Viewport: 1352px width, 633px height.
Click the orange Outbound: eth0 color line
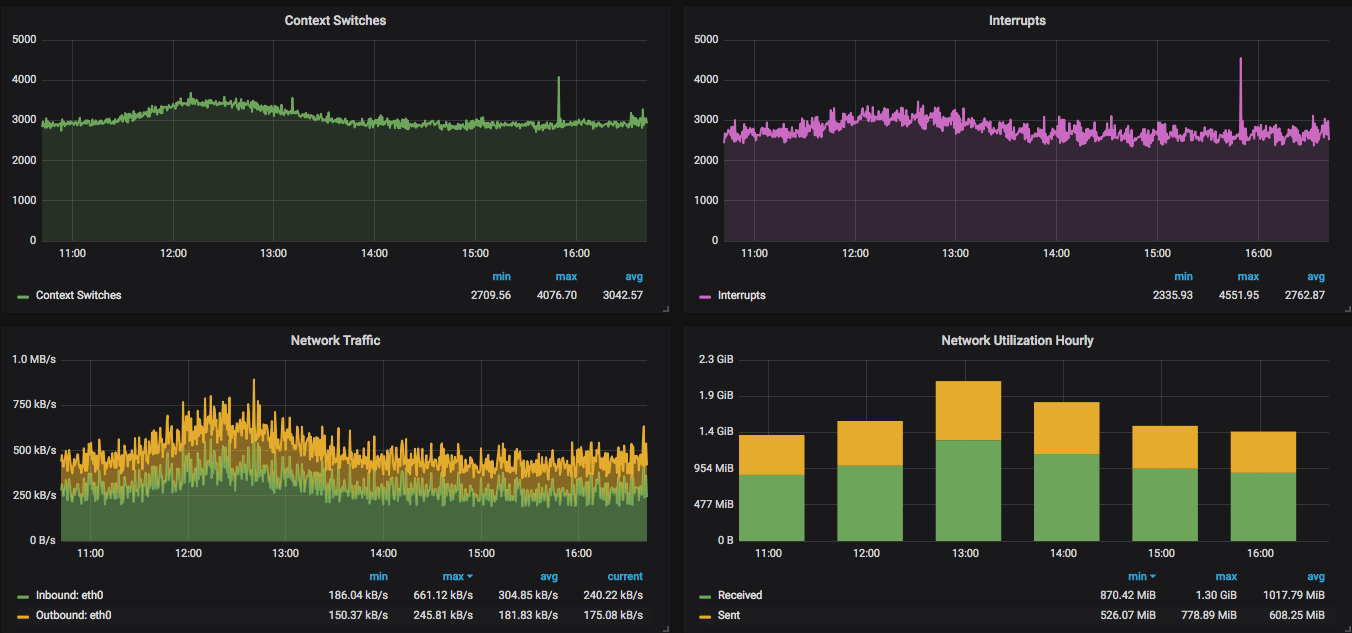point(23,616)
